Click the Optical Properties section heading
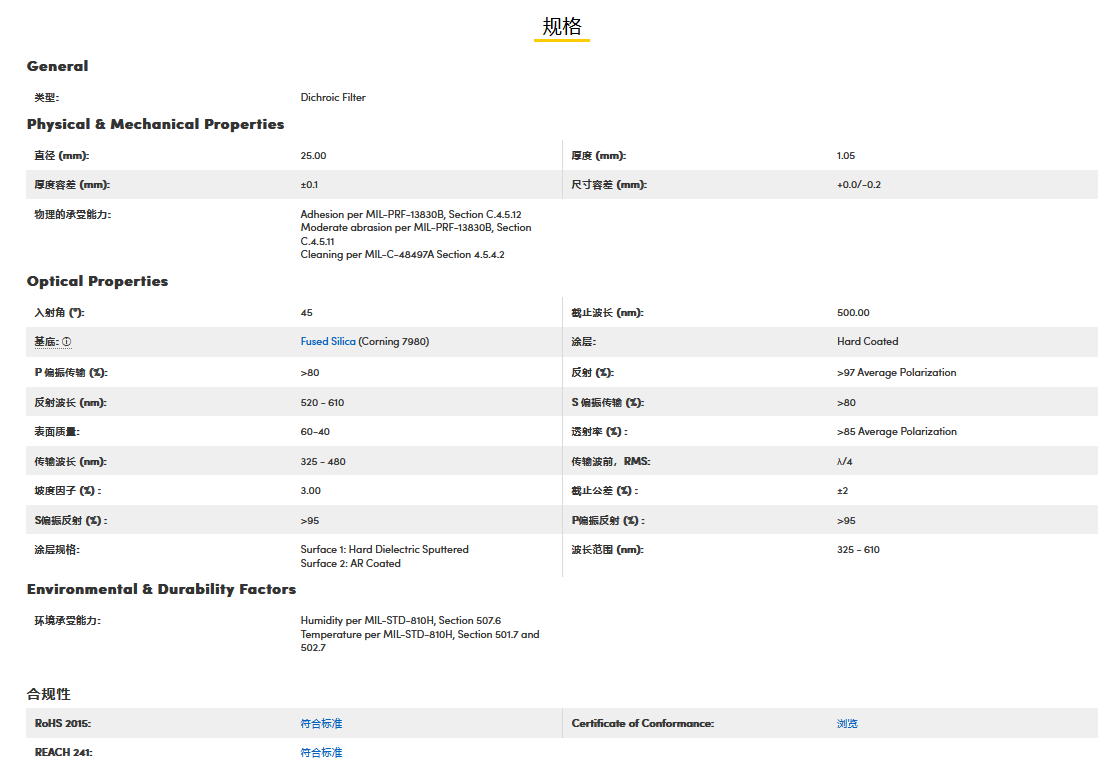Screen dimensions: 1104x784 tap(97, 281)
